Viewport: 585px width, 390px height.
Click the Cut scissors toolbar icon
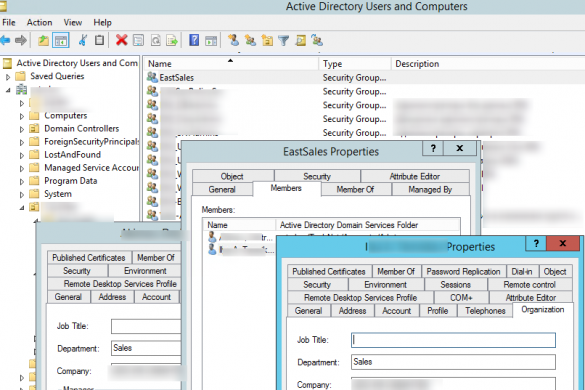tap(83, 40)
